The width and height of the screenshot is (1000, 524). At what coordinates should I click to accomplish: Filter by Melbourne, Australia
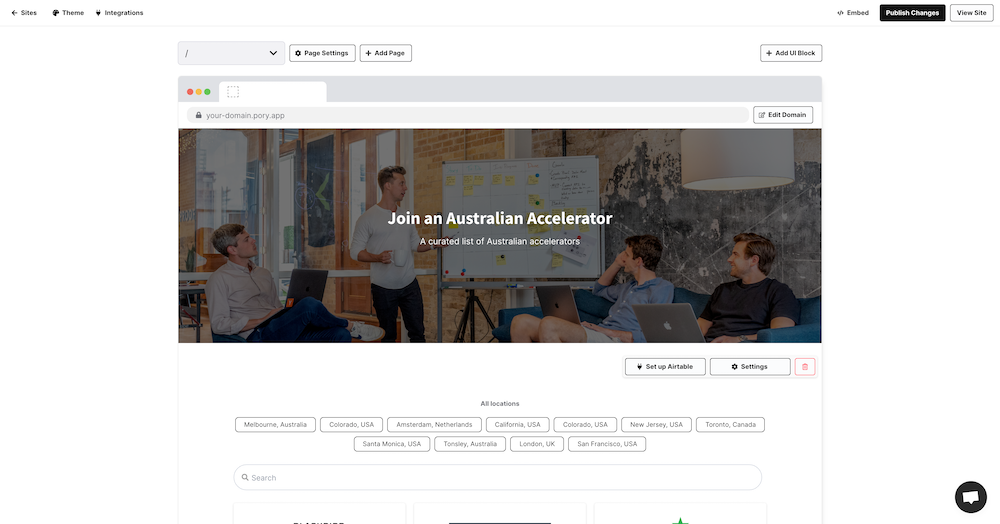pyautogui.click(x=275, y=425)
